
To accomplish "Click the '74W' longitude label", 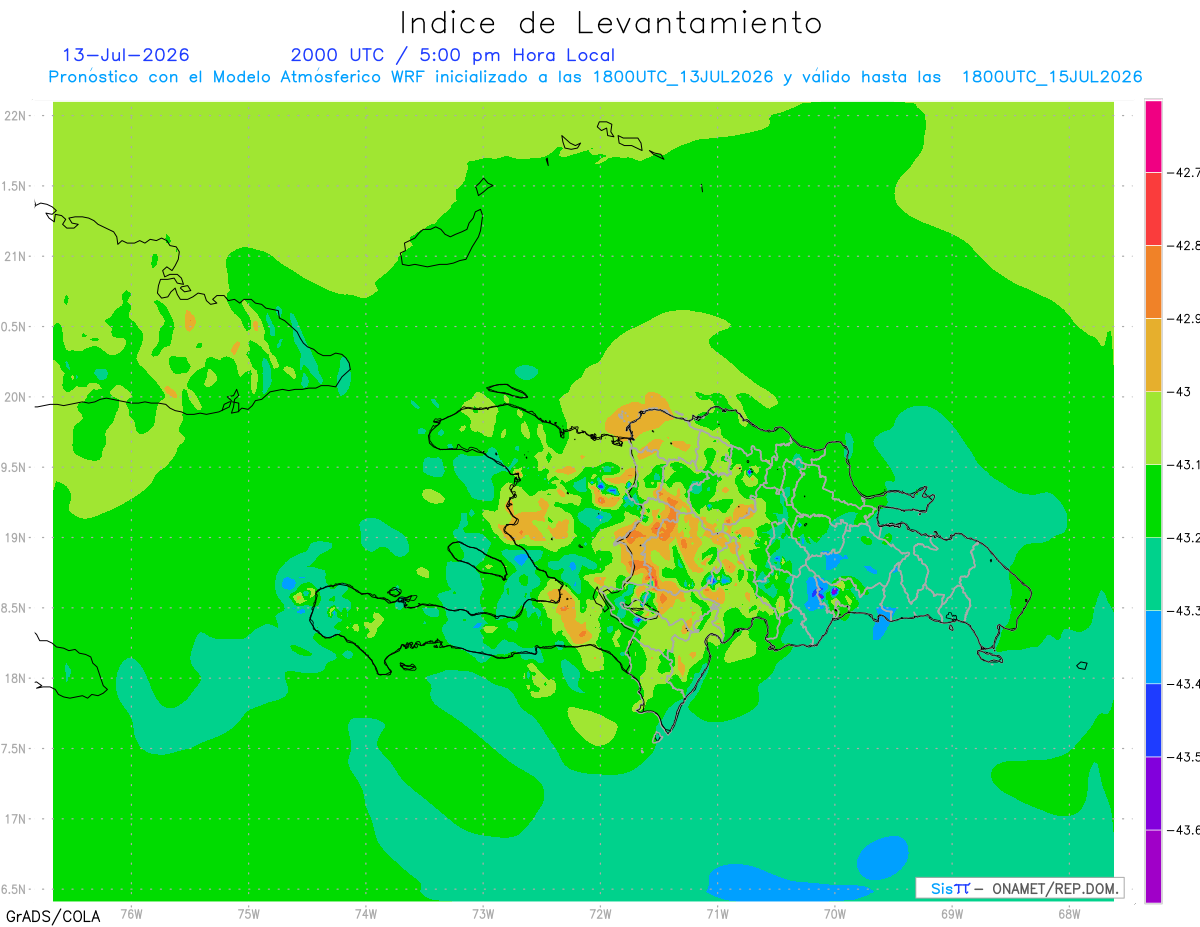I will pos(366,913).
